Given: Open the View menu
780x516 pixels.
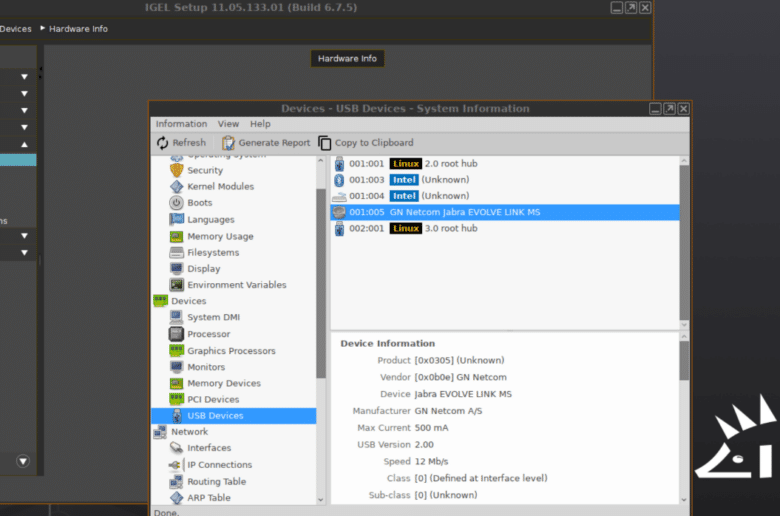Looking at the screenshot, I should pos(228,124).
